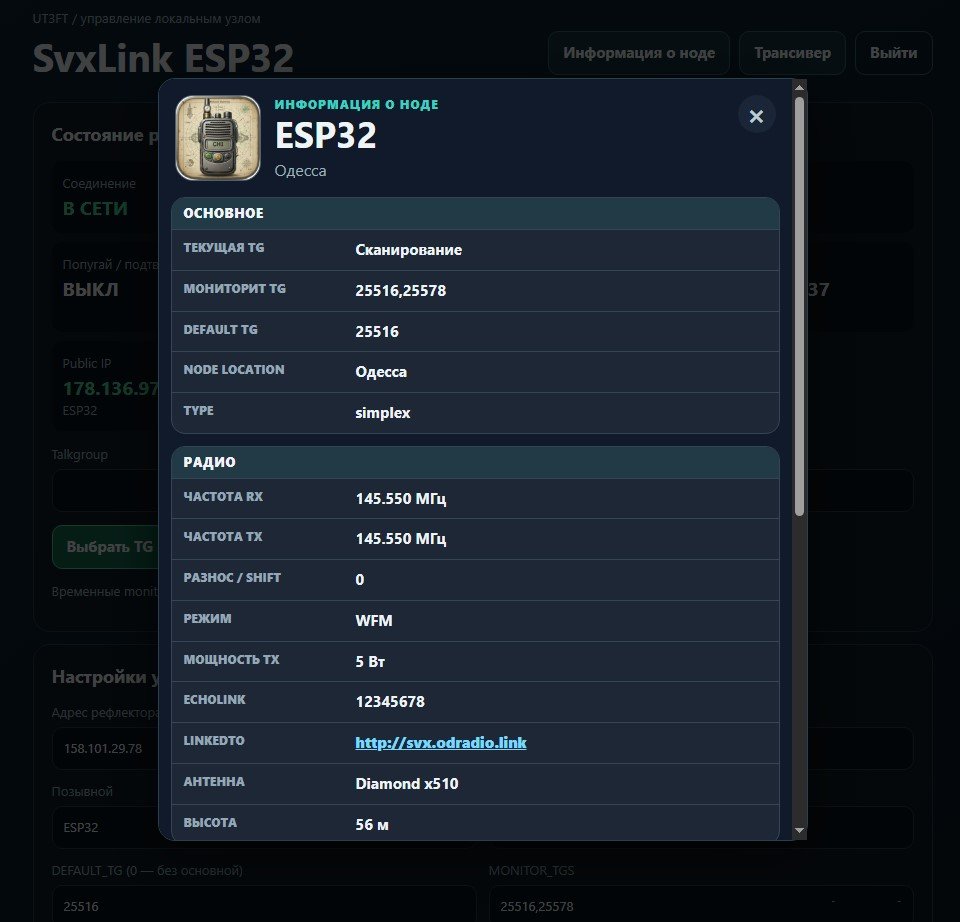Select the antenna value 'Diamond x510'
Screen dimensions: 960x922
[407, 784]
